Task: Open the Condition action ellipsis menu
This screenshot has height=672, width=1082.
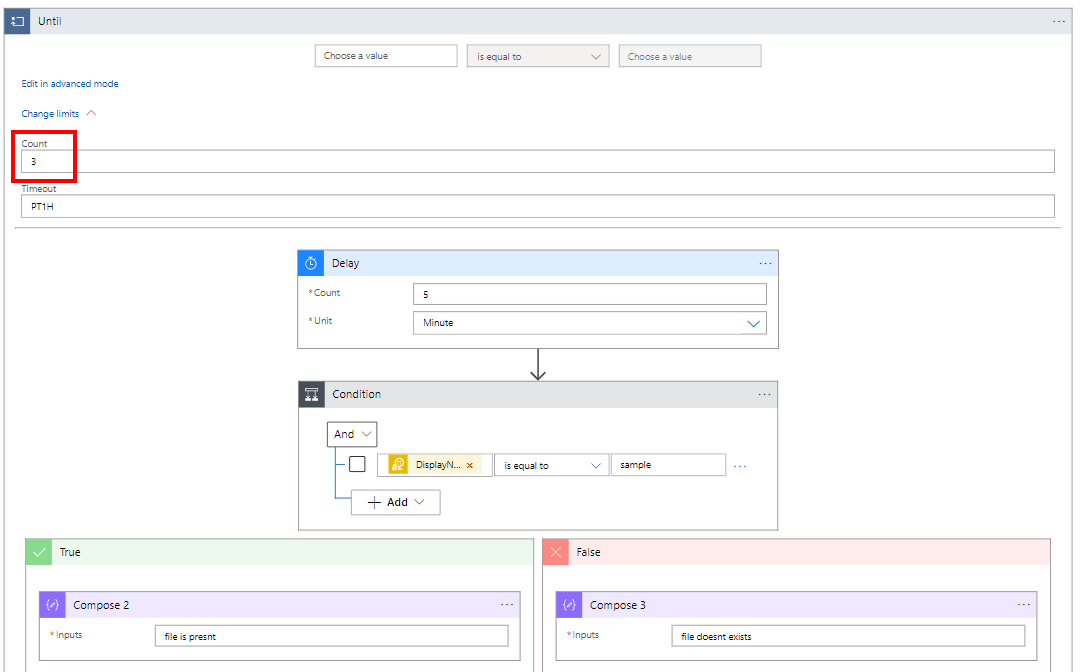Action: click(x=765, y=394)
